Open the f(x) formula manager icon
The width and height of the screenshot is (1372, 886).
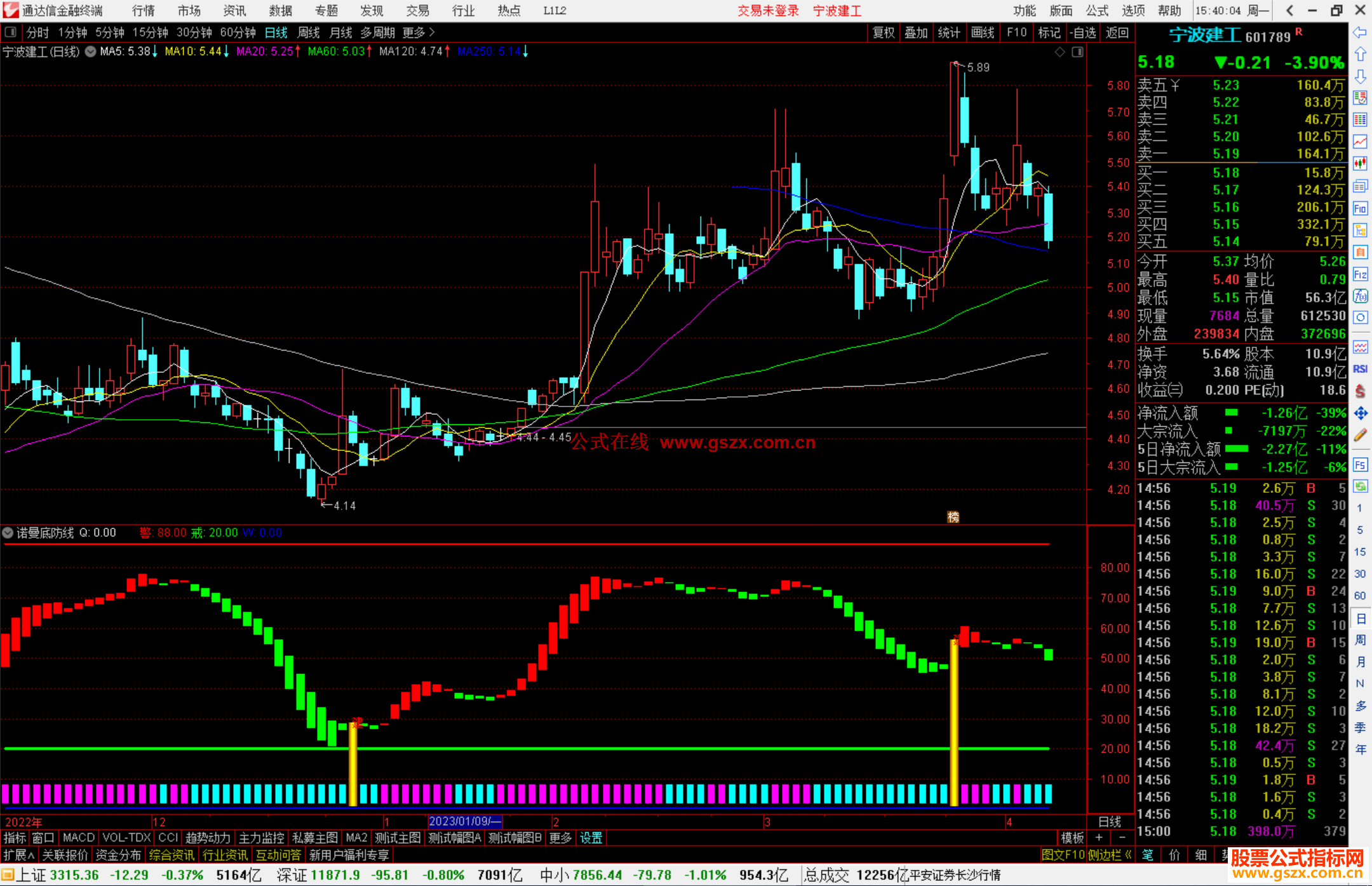[1360, 296]
